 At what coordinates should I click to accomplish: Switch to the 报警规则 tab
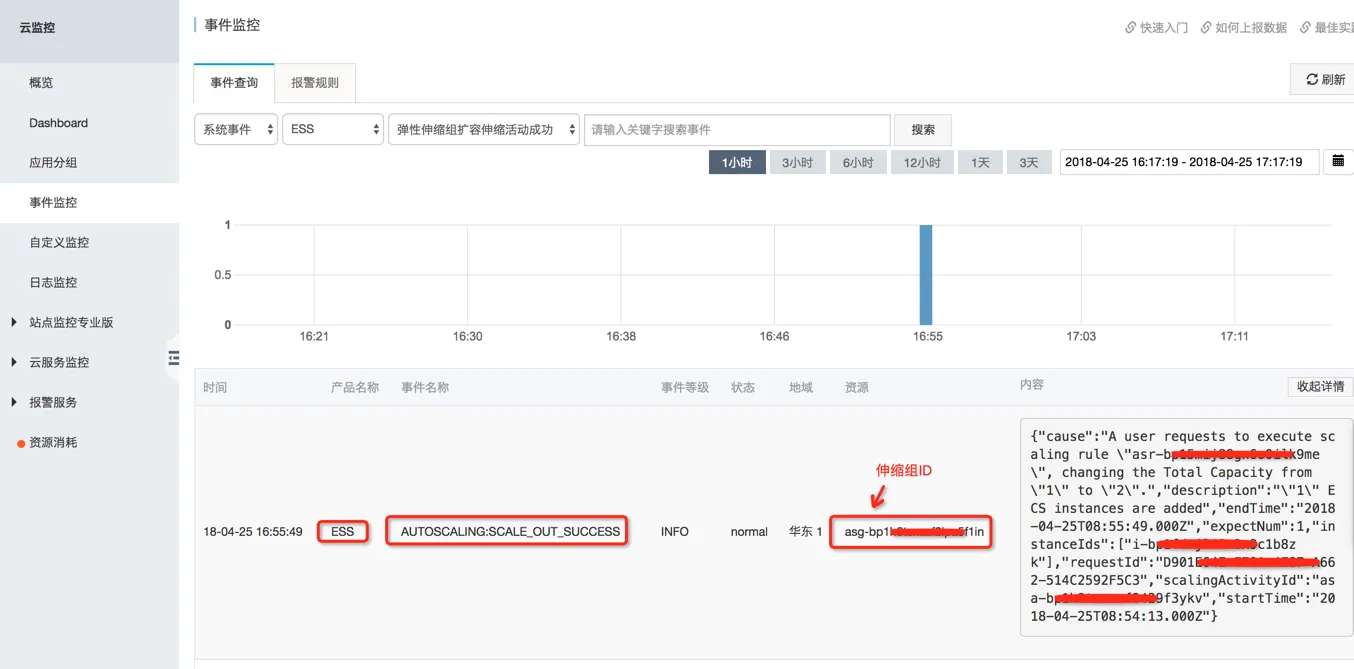pos(315,83)
